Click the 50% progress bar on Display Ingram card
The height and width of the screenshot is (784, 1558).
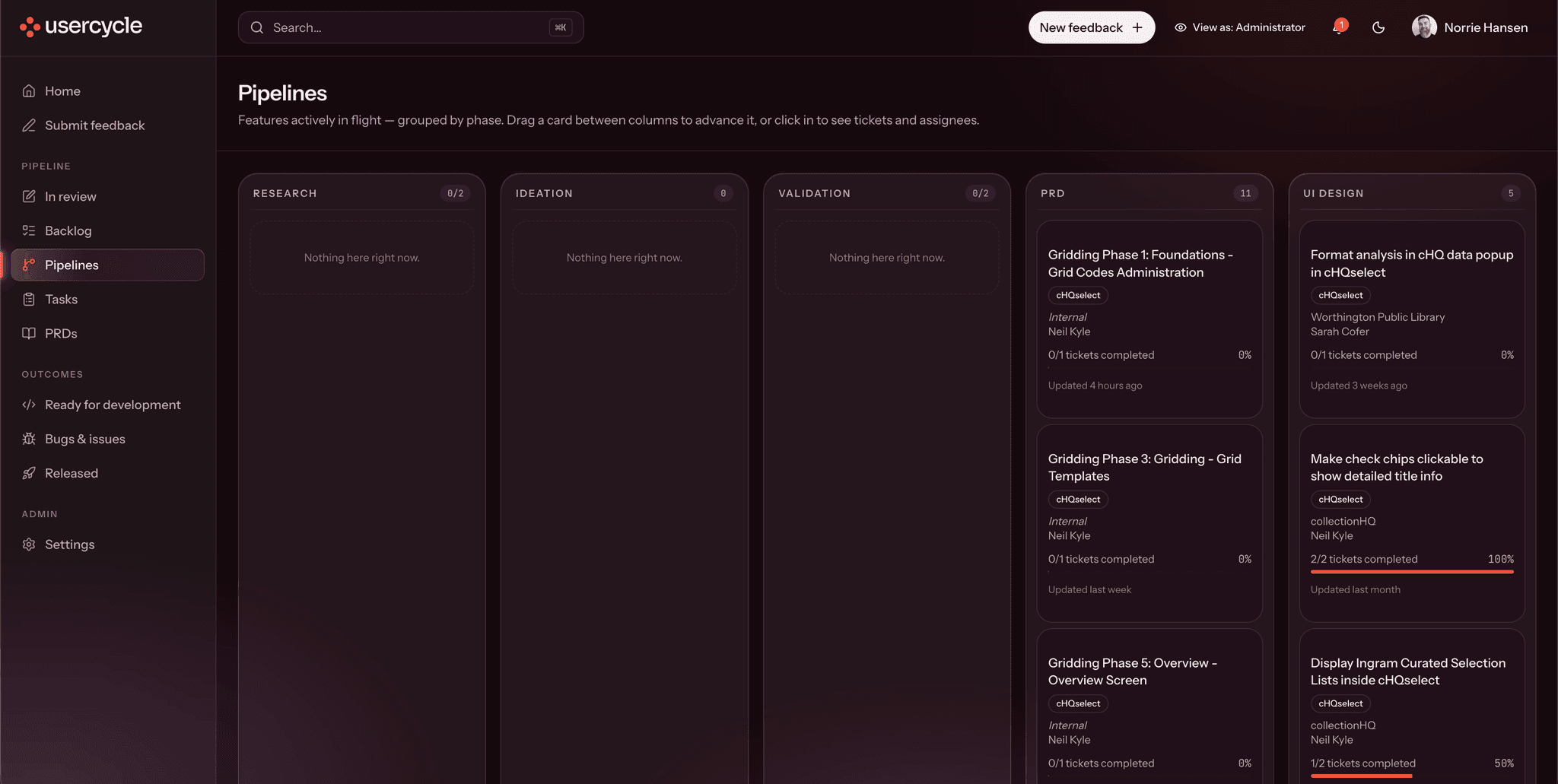[1412, 776]
